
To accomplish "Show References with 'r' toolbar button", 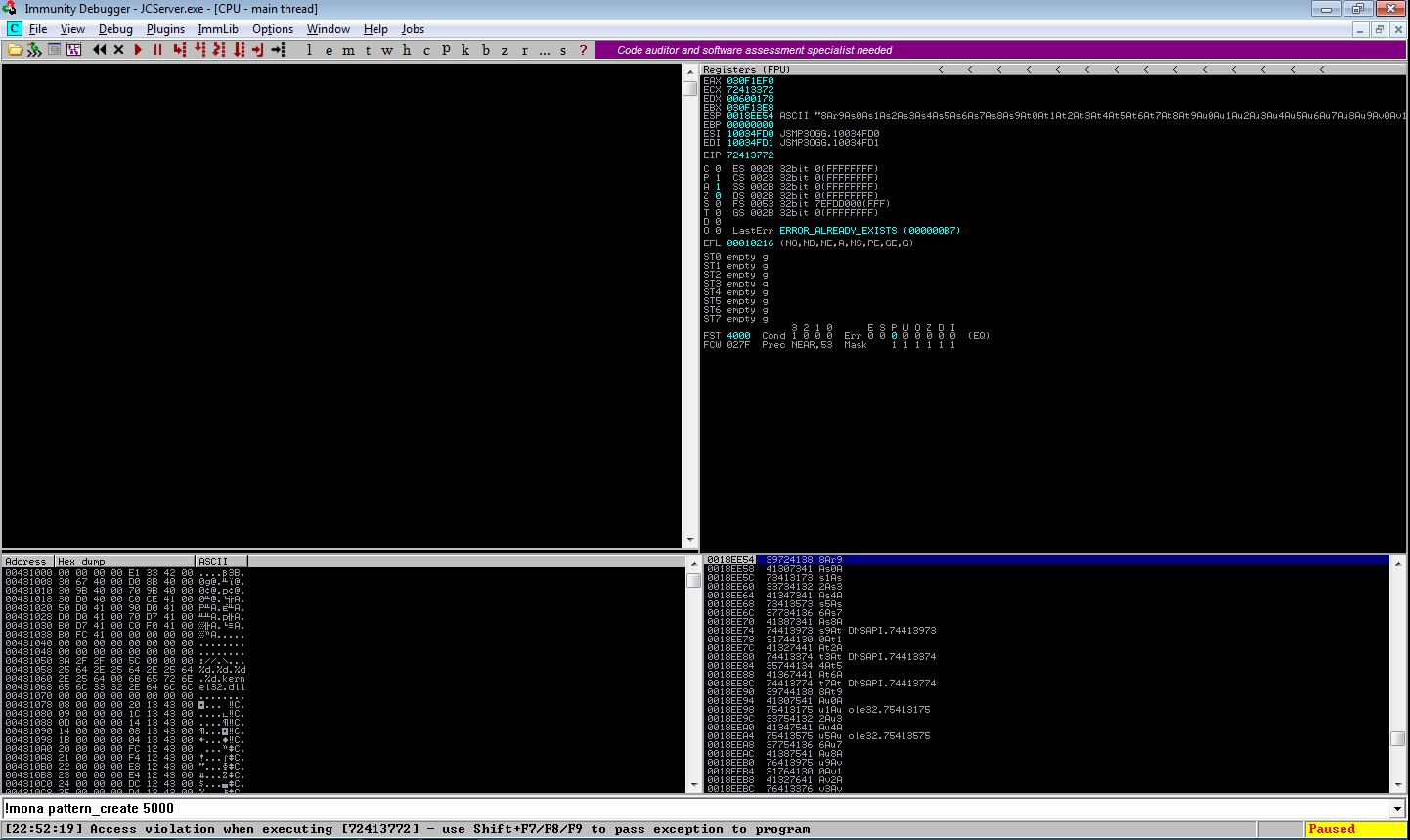I will 524,50.
